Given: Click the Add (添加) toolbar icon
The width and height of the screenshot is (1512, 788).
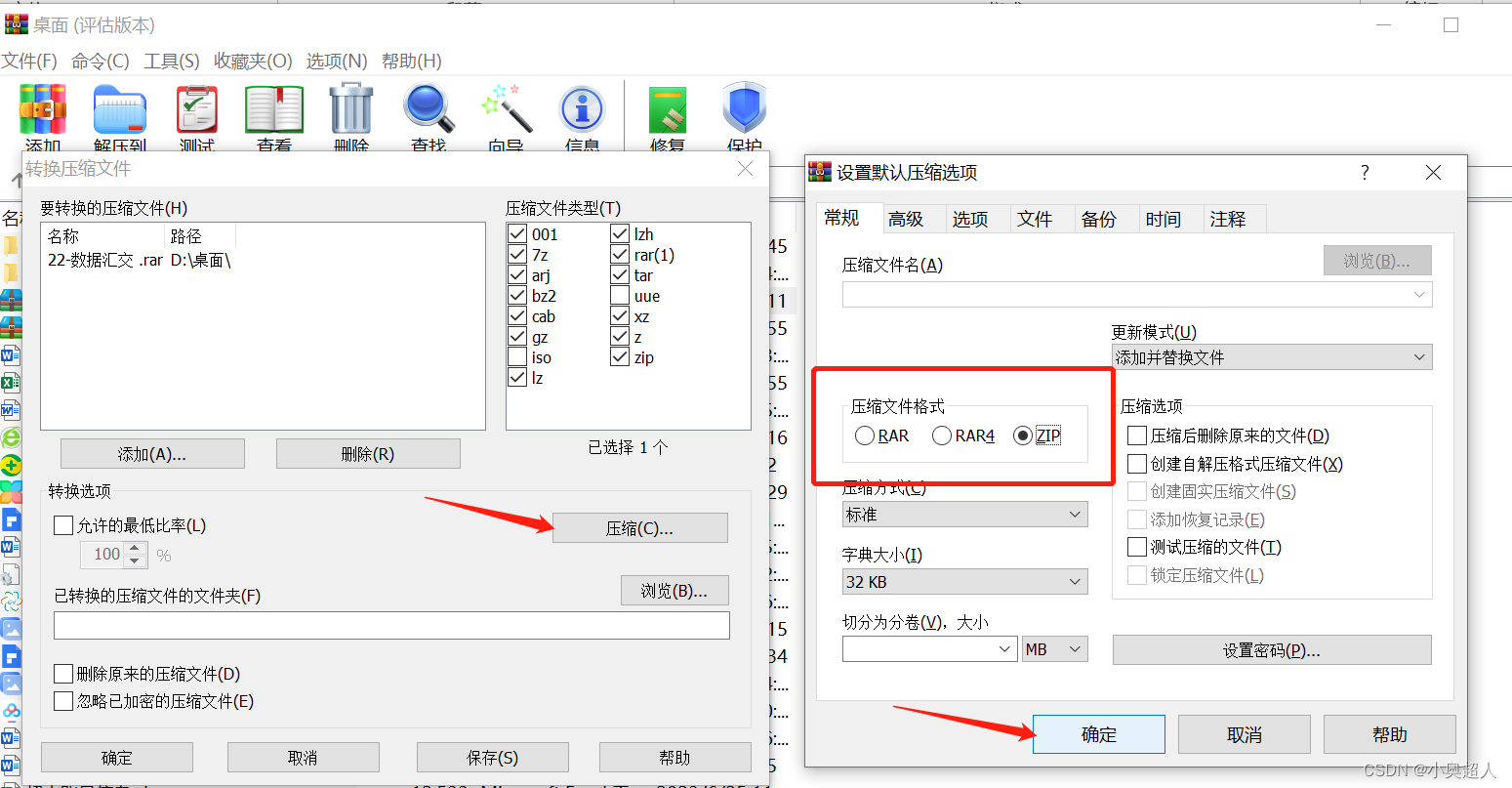Looking at the screenshot, I should point(43,109).
